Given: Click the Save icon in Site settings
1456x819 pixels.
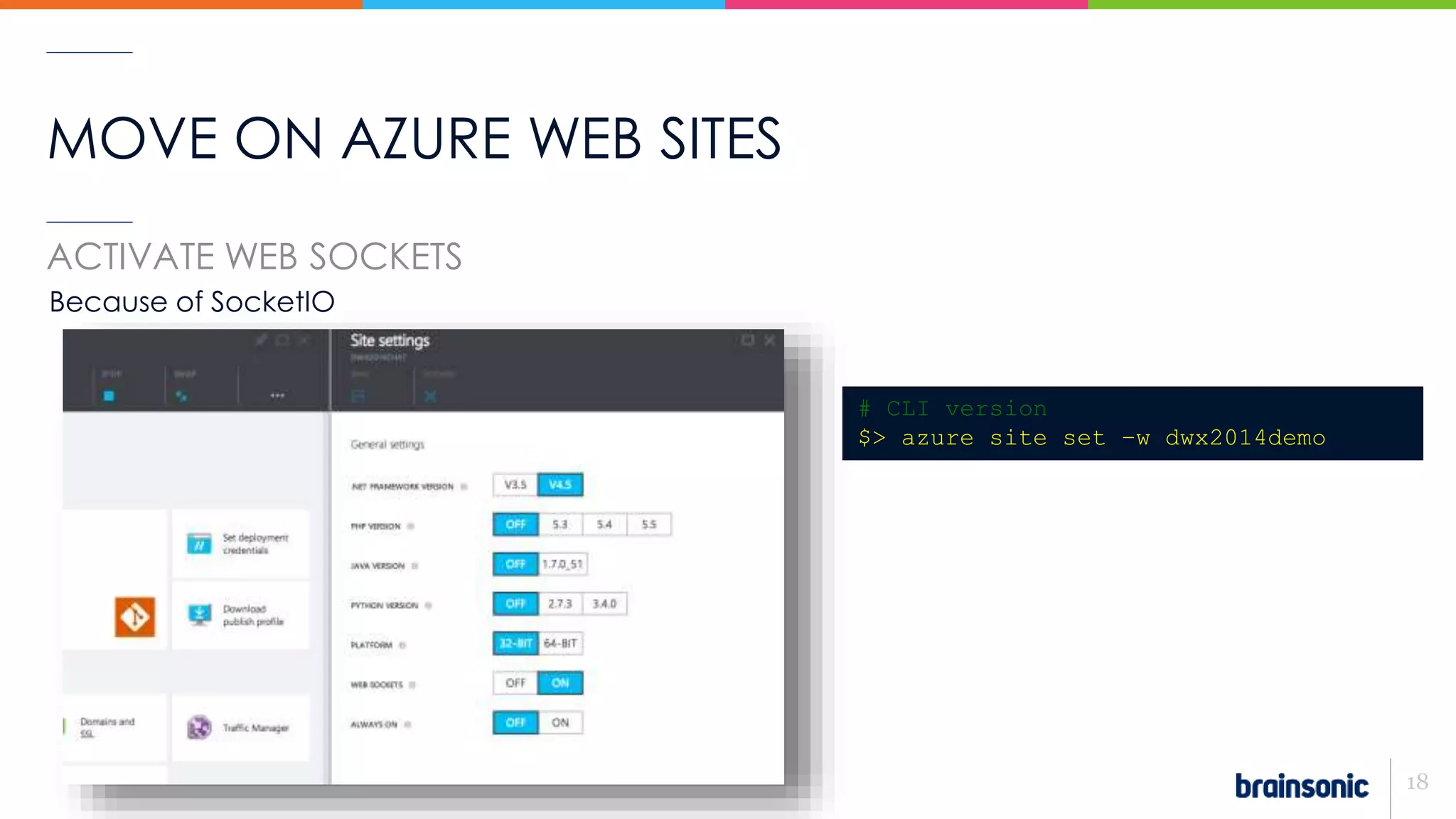Looking at the screenshot, I should tap(358, 396).
